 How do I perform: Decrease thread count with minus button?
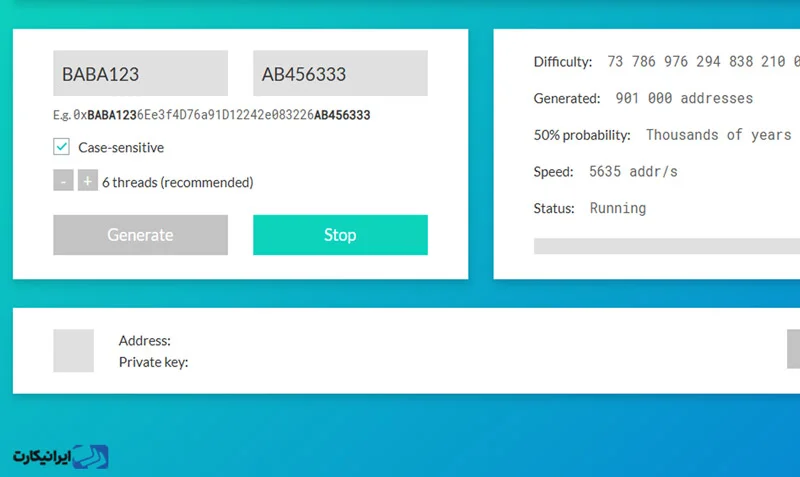(x=63, y=181)
